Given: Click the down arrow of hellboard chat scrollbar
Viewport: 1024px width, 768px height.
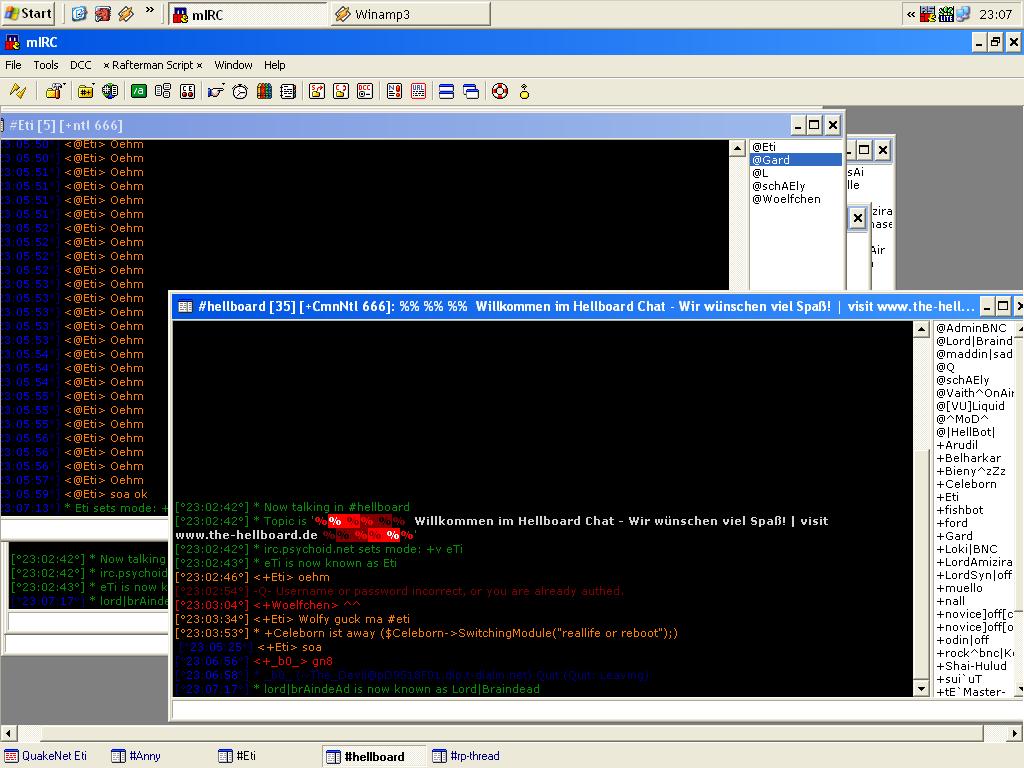Looking at the screenshot, I should tap(921, 688).
